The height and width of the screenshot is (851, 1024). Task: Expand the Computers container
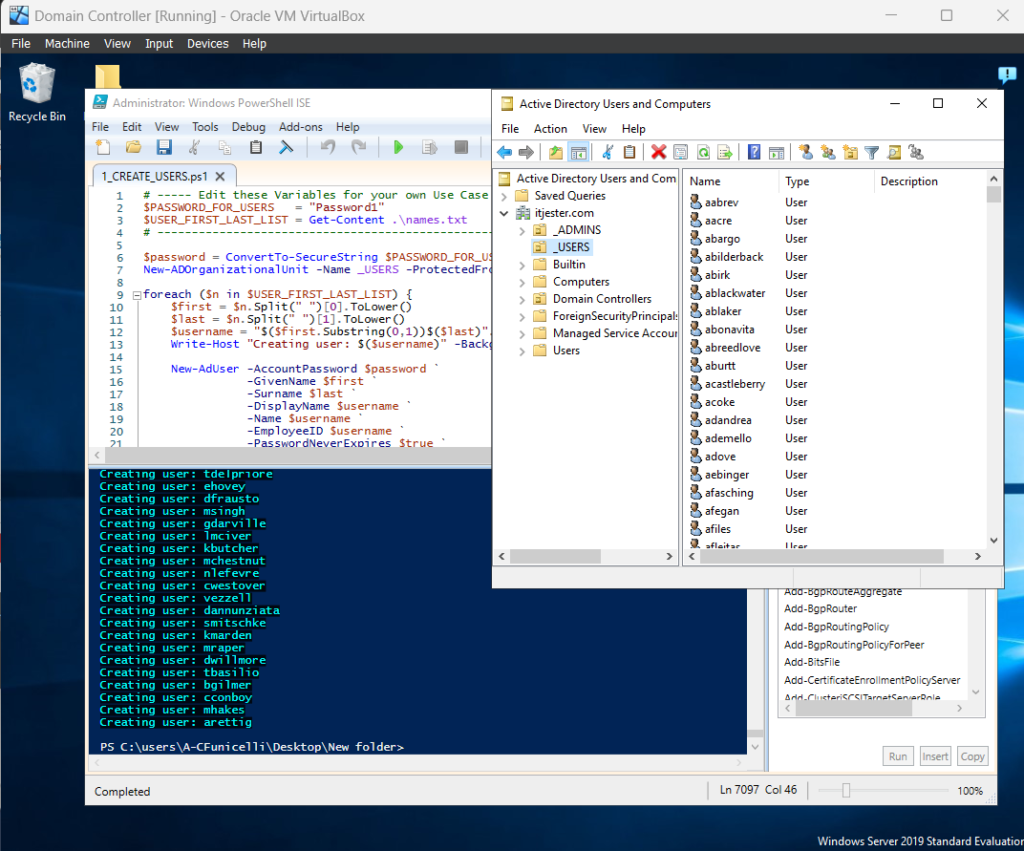click(x=522, y=282)
